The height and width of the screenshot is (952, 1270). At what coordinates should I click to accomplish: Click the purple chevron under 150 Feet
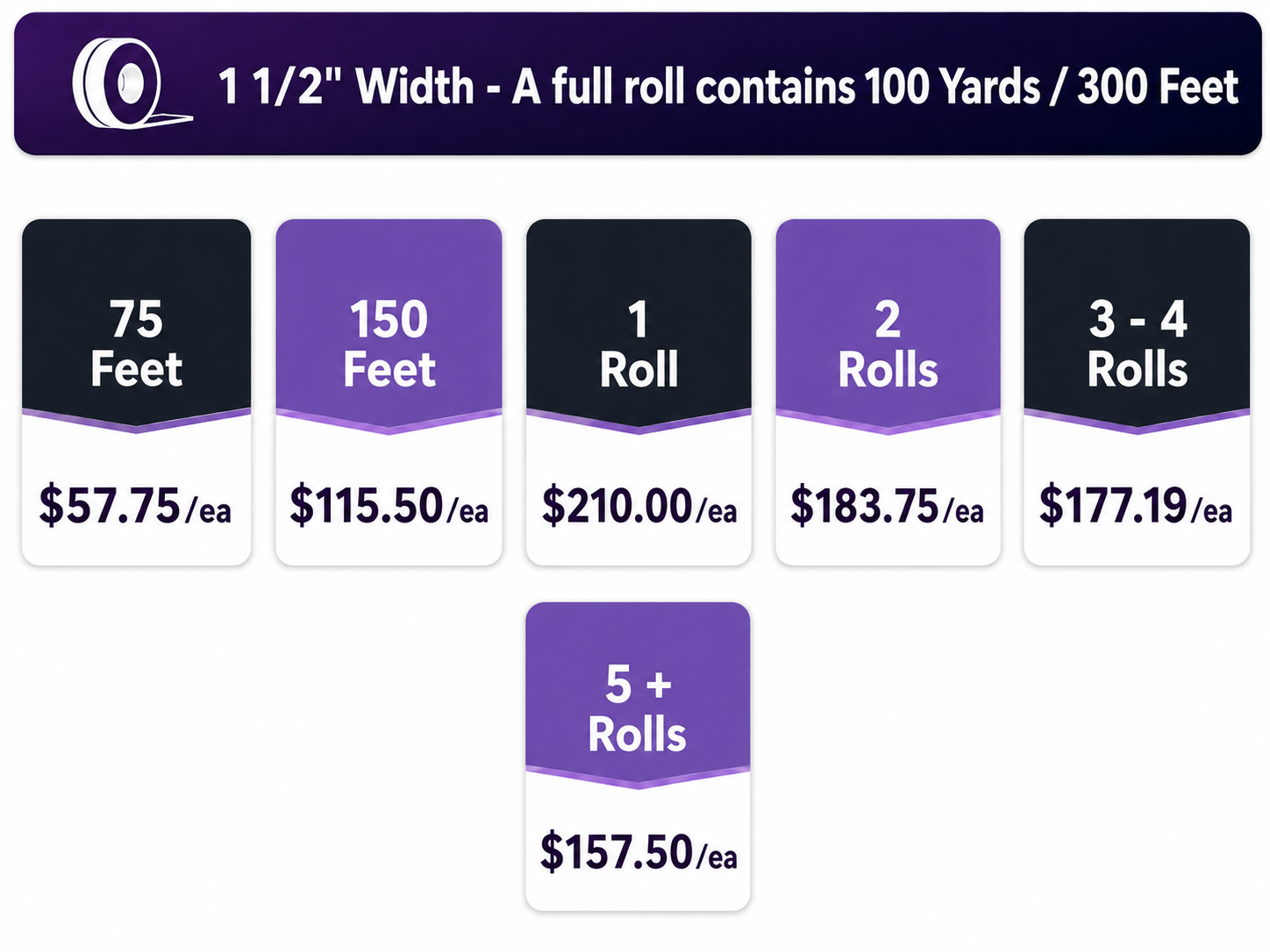[x=389, y=422]
